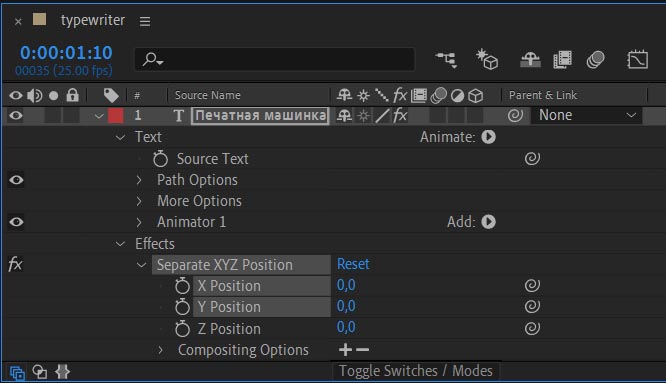Collapse layer 1 properties

99,115
